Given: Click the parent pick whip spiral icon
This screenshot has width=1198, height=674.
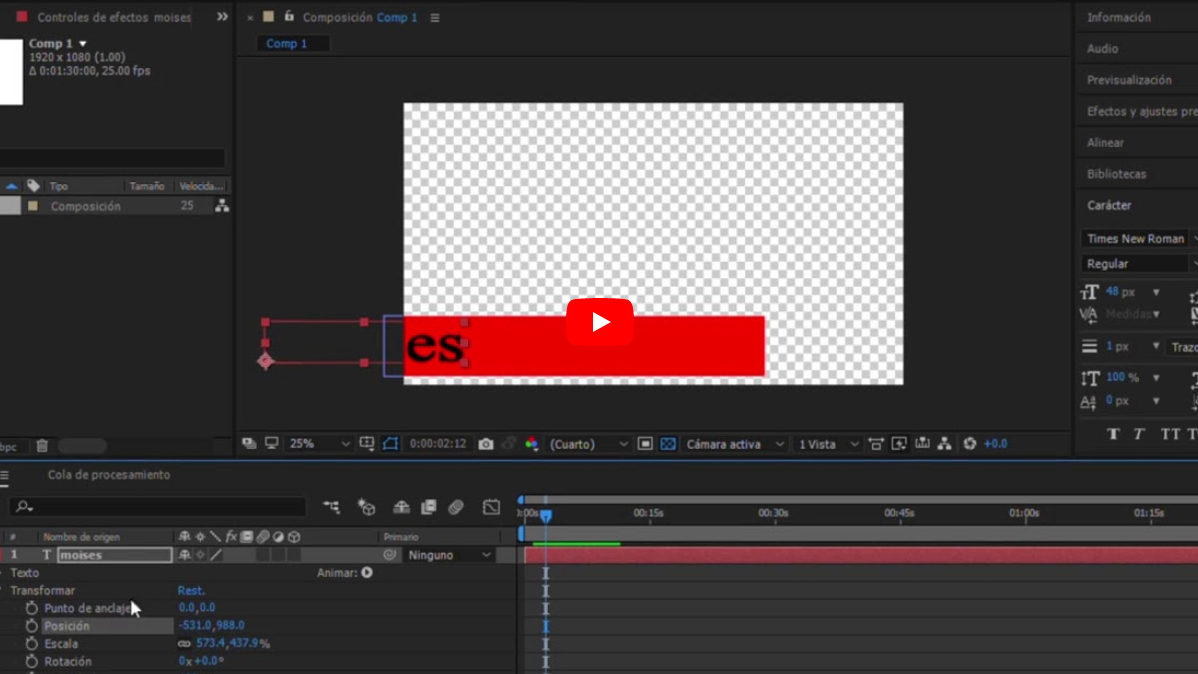Looking at the screenshot, I should coord(390,555).
